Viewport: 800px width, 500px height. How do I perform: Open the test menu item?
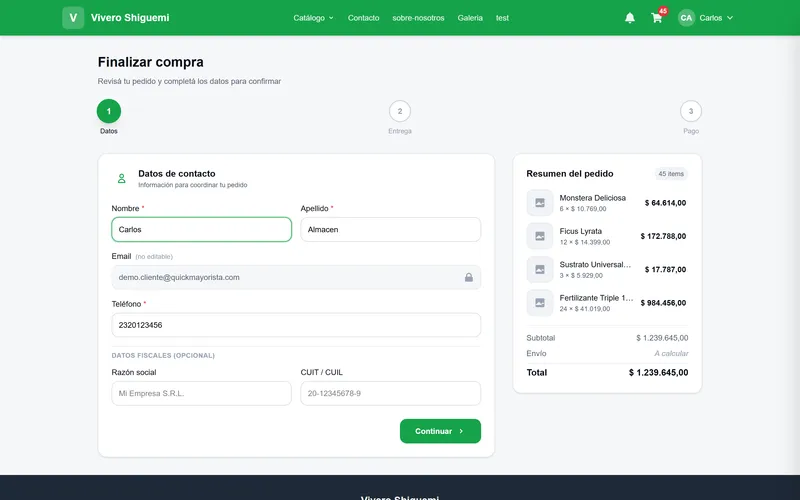point(502,18)
